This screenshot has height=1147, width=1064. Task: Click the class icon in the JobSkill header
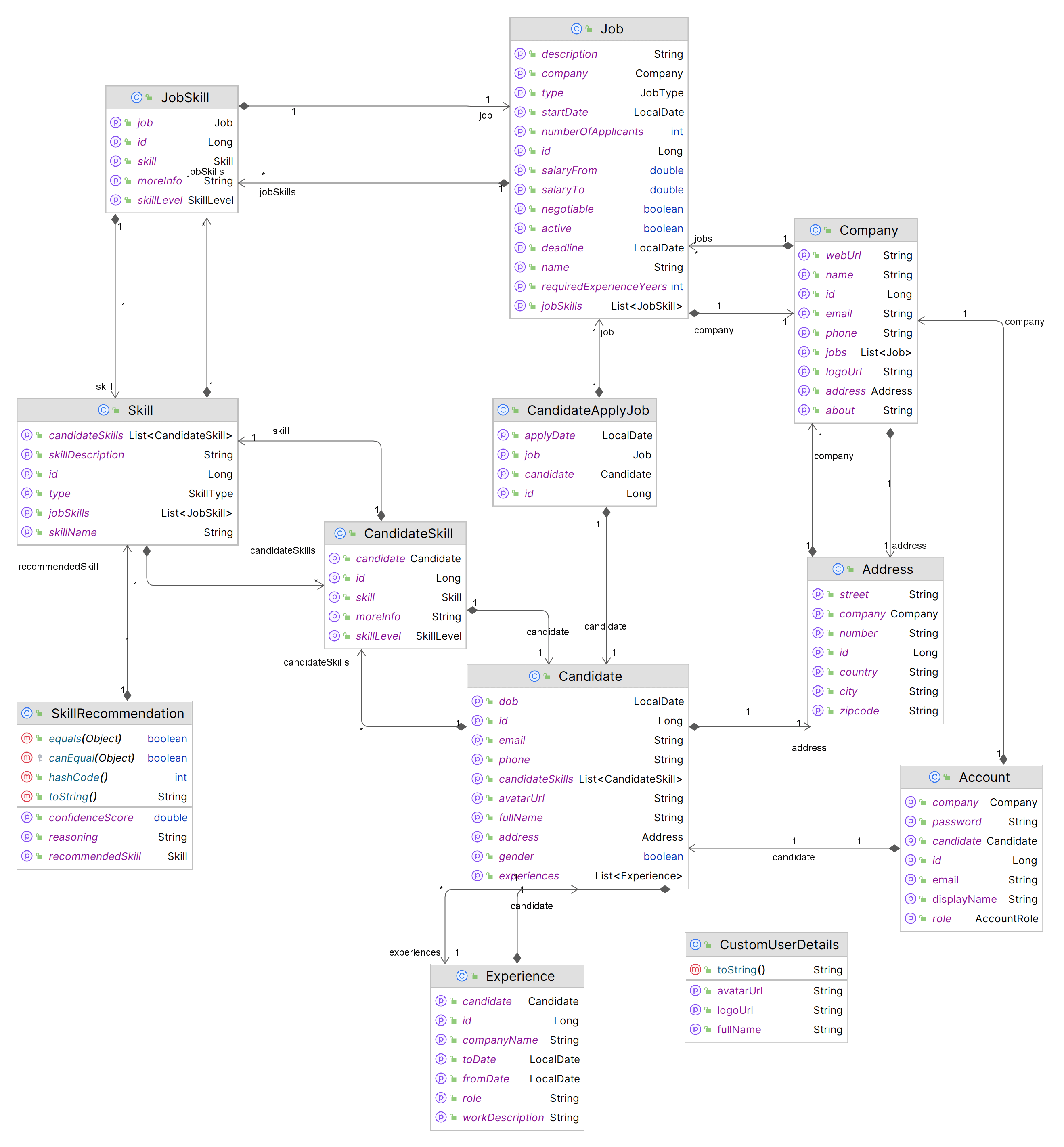[136, 97]
